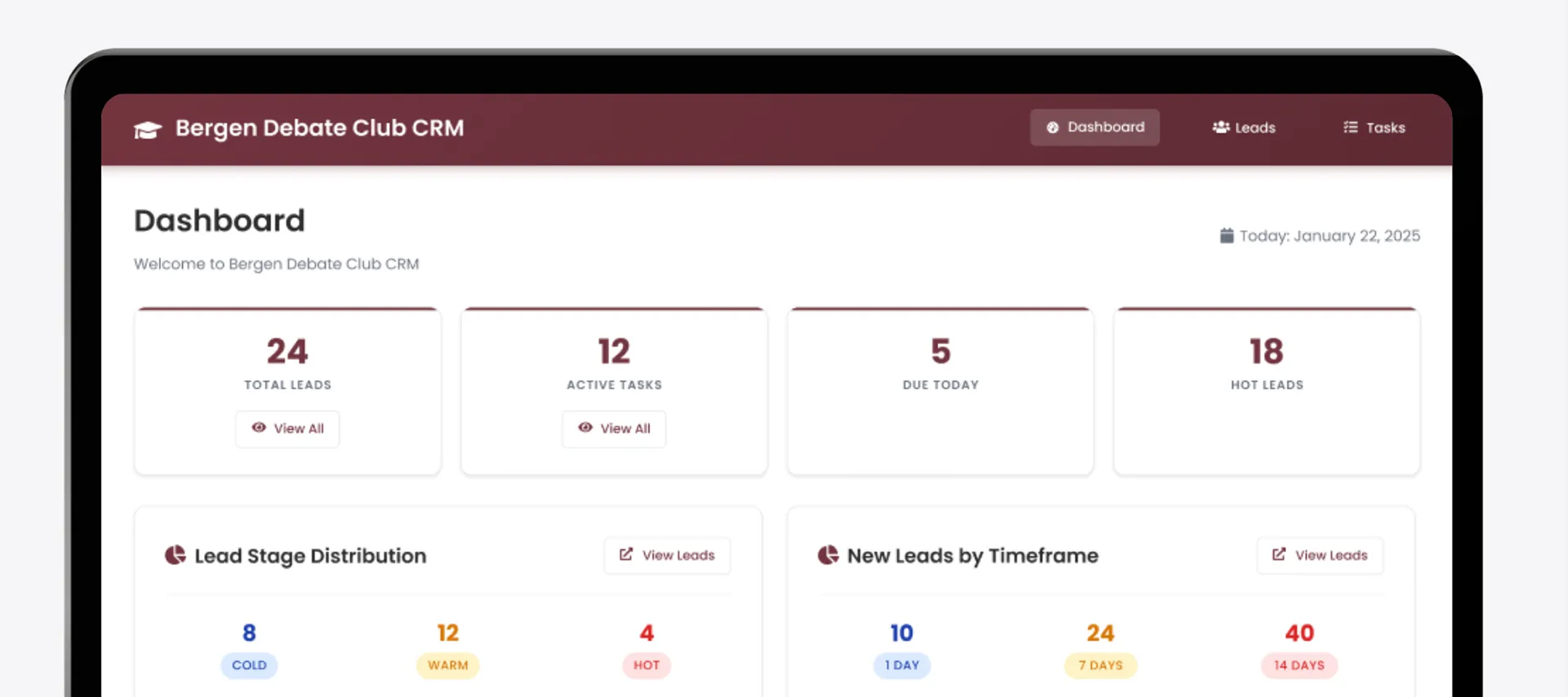Viewport: 1568px width, 697px height.
Task: Open the Dashboard nav tab
Action: click(x=1095, y=127)
